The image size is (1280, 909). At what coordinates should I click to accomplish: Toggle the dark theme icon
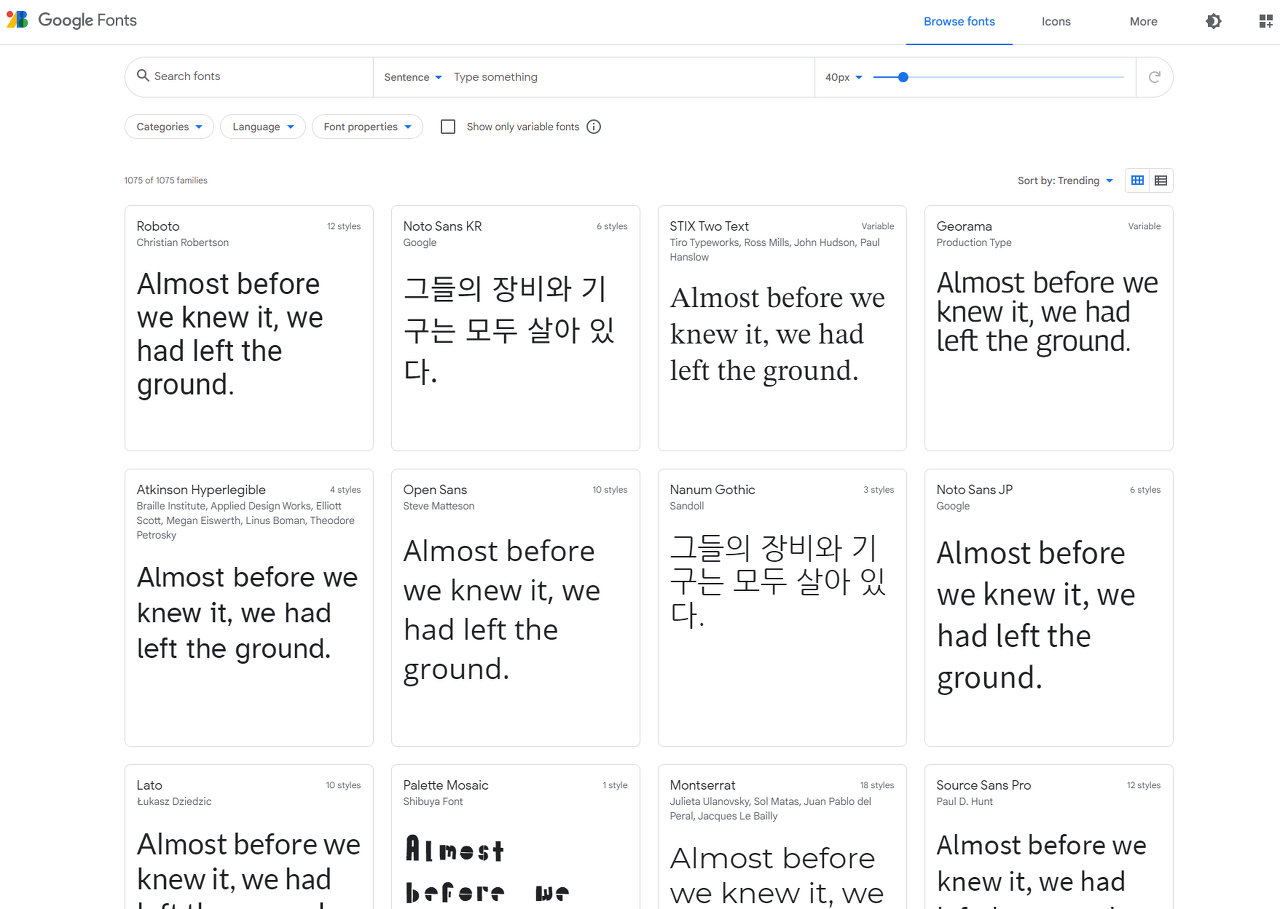pos(1213,21)
